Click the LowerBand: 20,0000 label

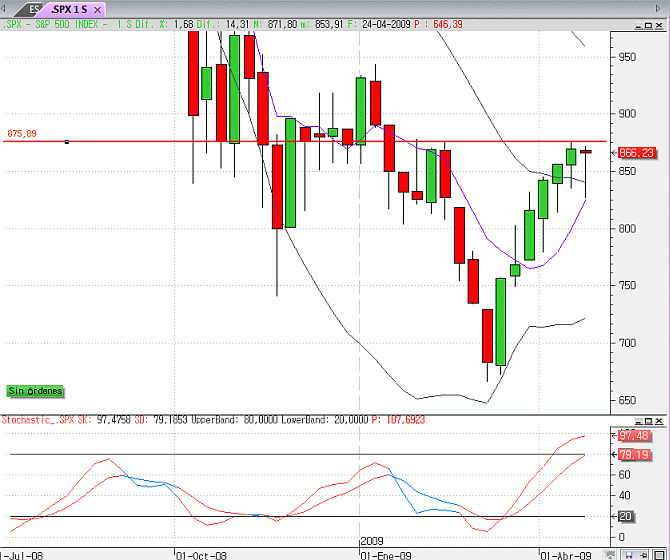(325, 420)
